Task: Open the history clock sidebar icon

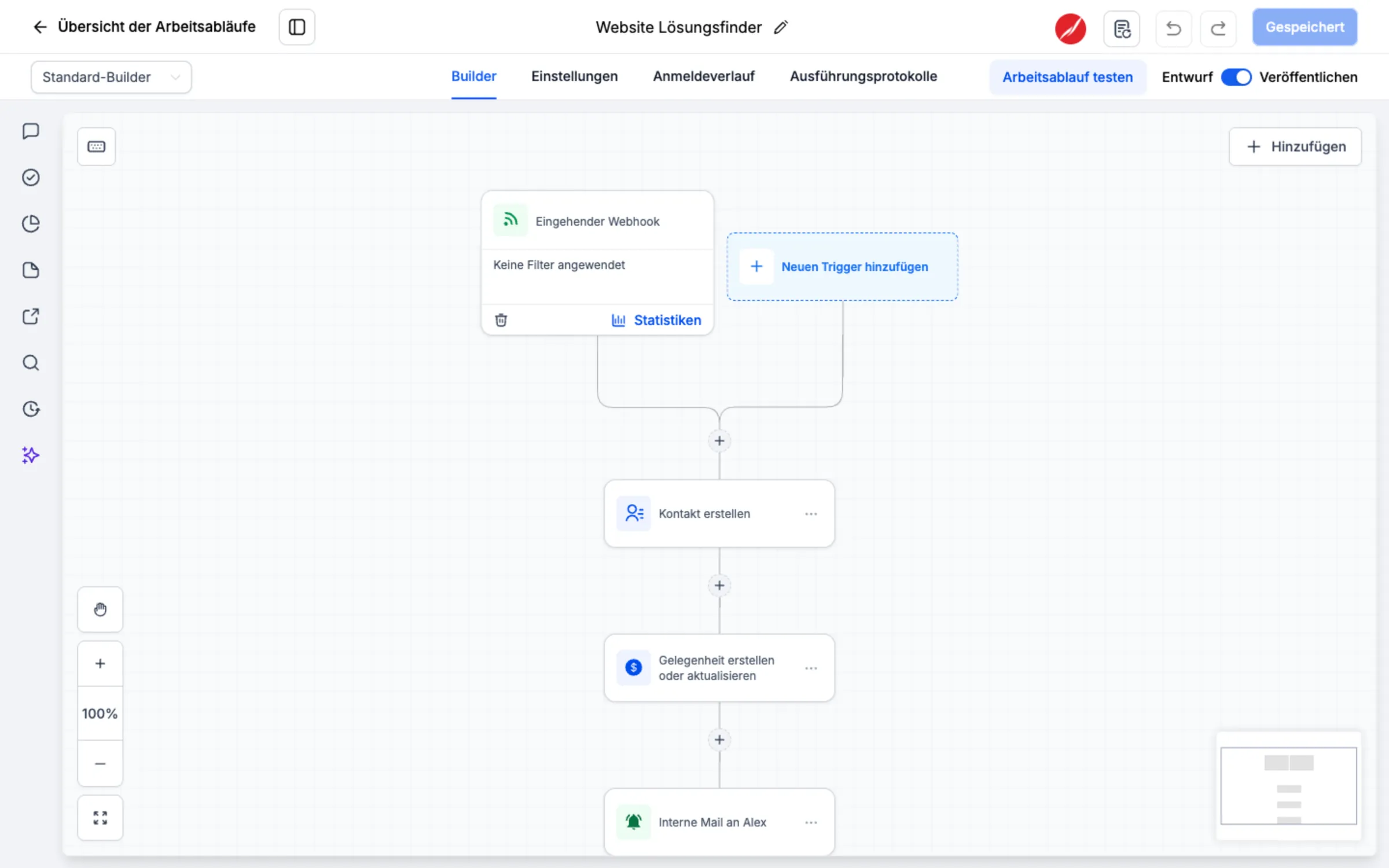Action: (31, 409)
